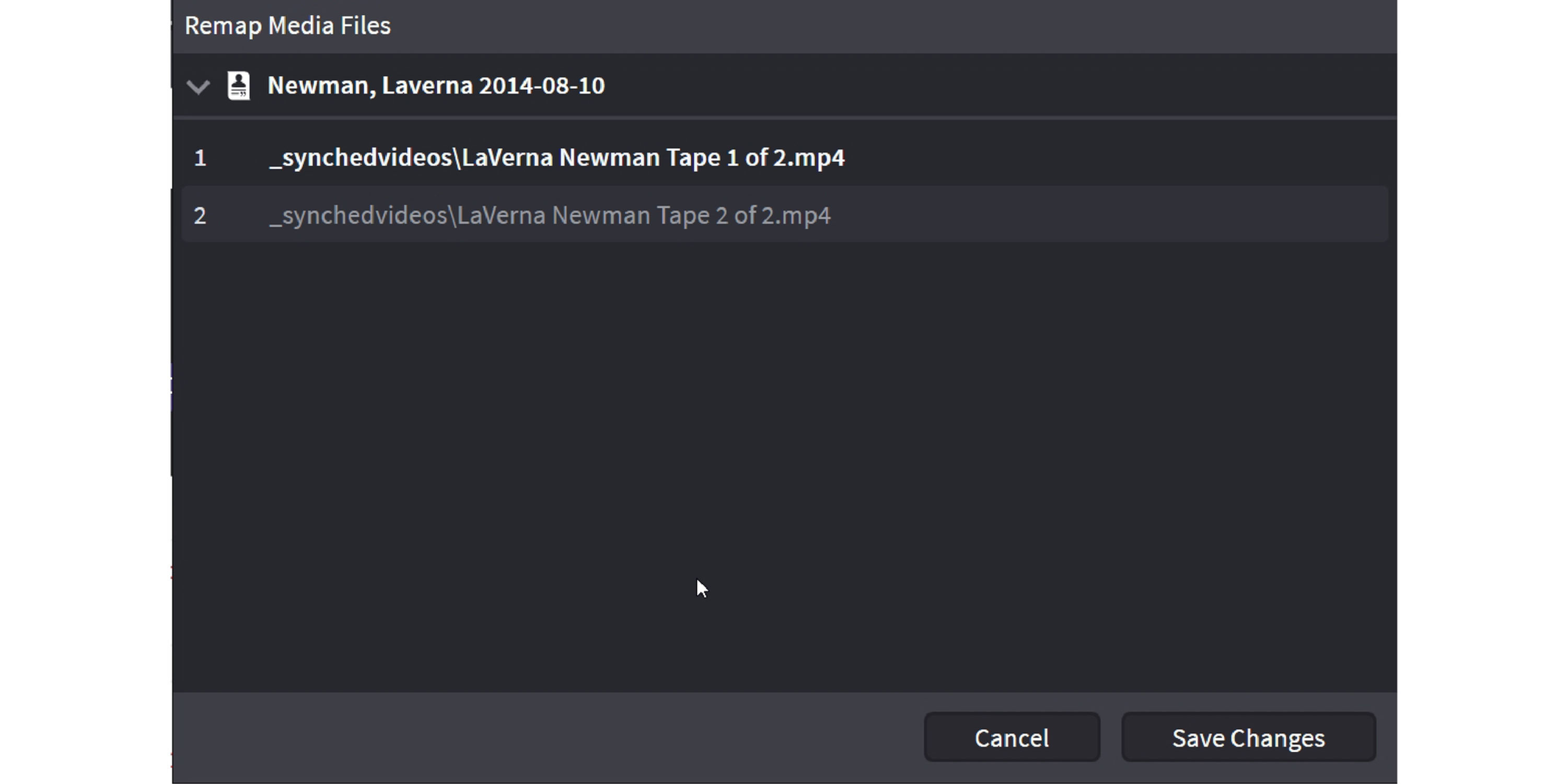Screen dimensions: 1568x784
Task: Click the Remap Media Files title text
Action: click(287, 26)
